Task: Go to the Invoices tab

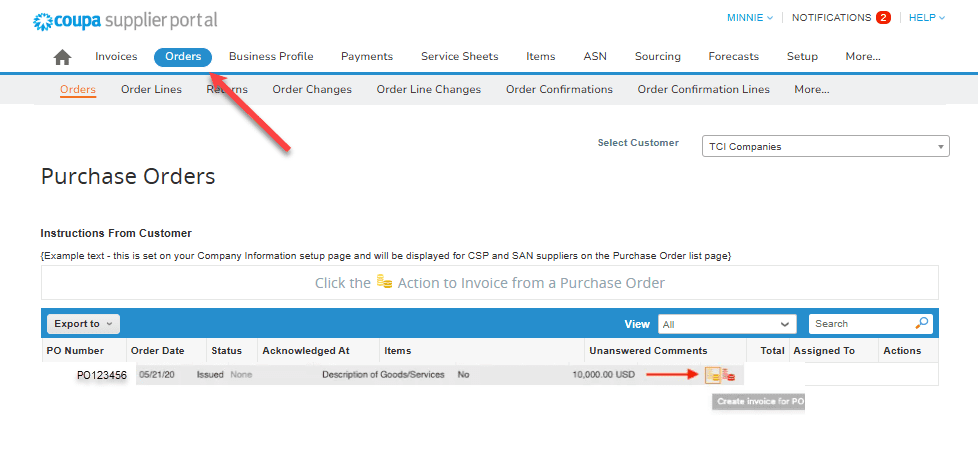Action: (x=116, y=57)
